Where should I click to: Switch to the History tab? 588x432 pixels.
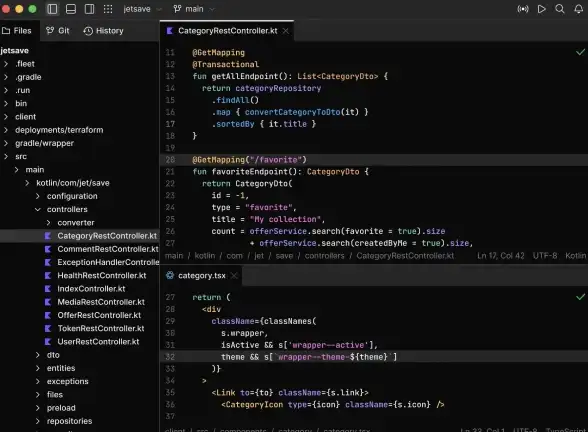point(104,31)
